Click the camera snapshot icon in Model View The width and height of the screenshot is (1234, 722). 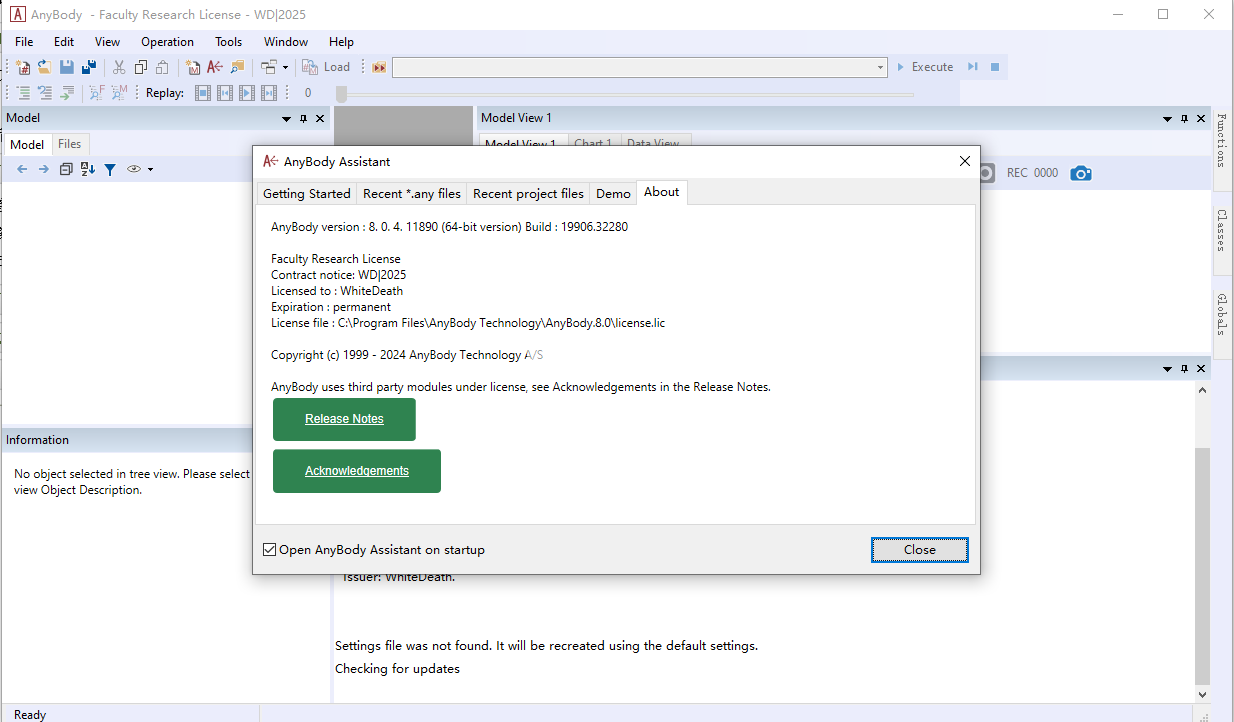tap(1080, 173)
